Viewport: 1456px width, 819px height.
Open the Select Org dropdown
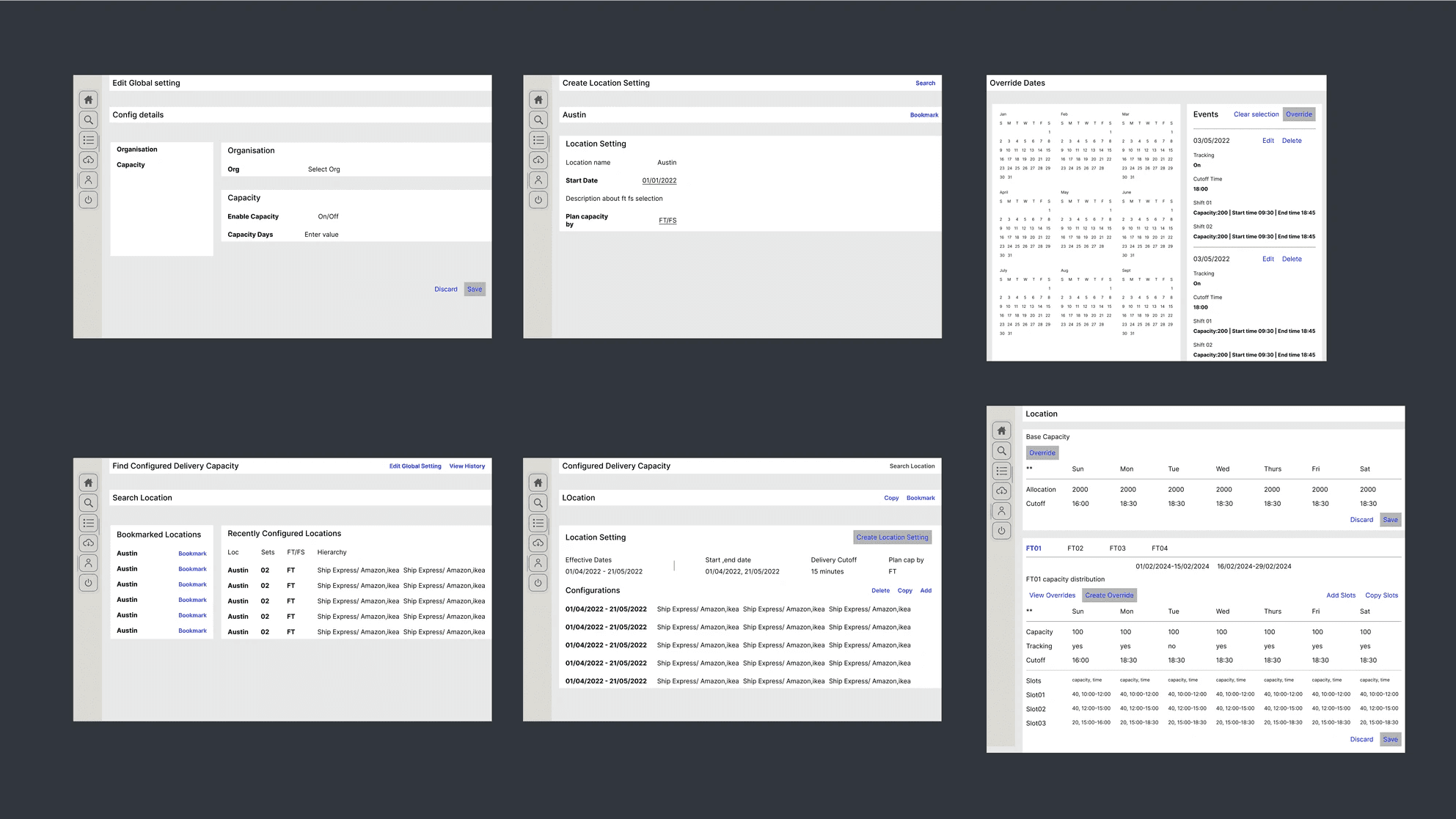pyautogui.click(x=323, y=169)
